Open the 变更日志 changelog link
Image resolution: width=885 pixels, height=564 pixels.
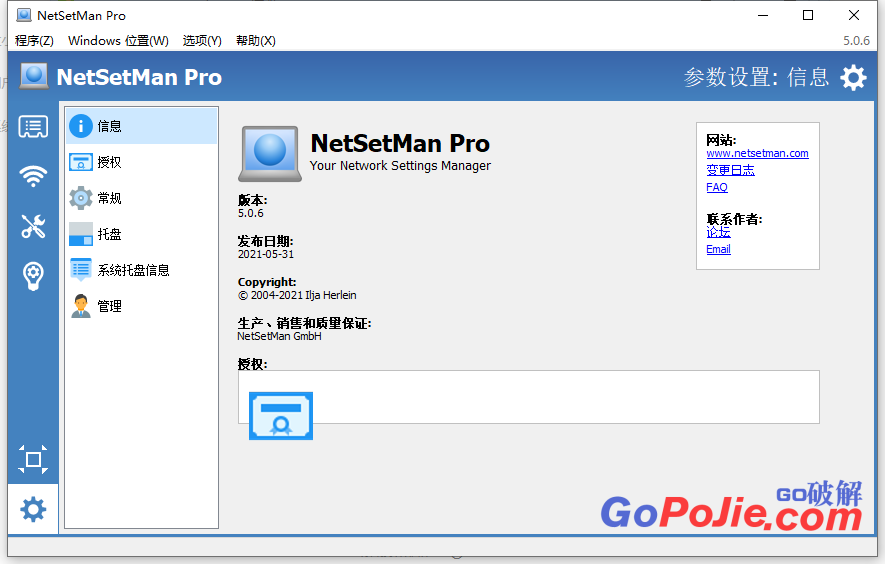click(730, 170)
